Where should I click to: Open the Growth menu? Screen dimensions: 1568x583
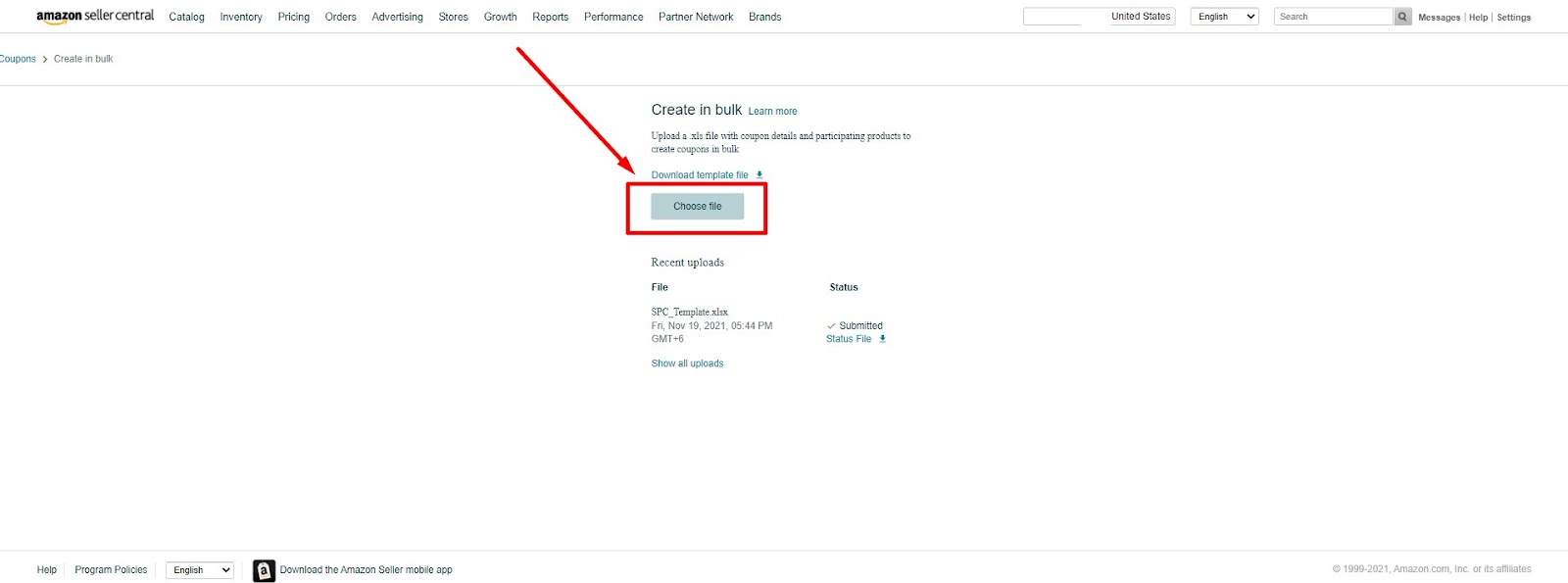(x=500, y=17)
